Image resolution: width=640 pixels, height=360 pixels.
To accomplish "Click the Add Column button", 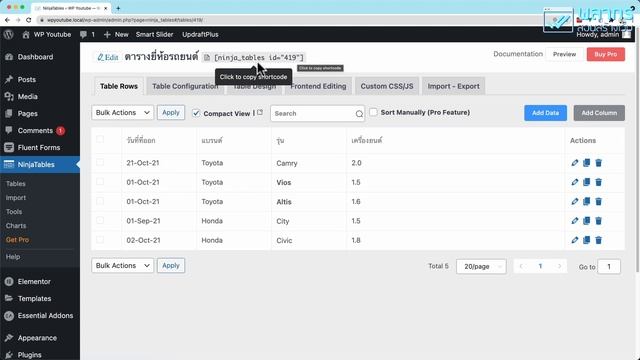I will click(x=599, y=113).
